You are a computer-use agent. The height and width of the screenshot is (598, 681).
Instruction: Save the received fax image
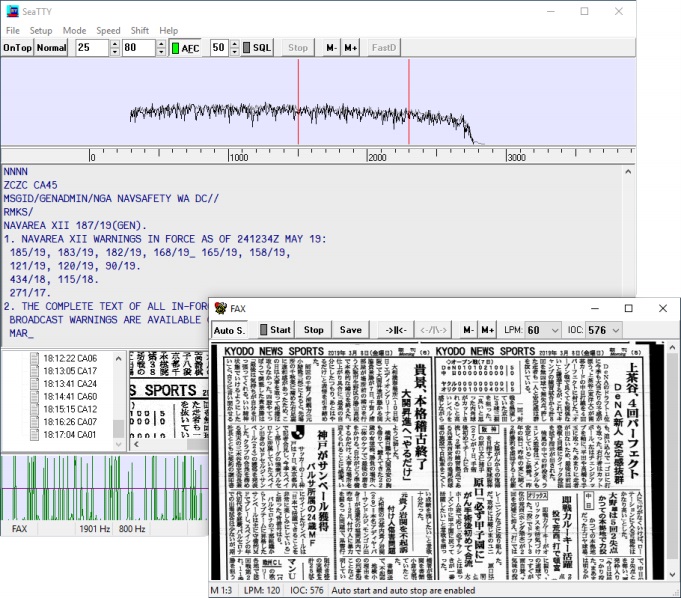350,330
